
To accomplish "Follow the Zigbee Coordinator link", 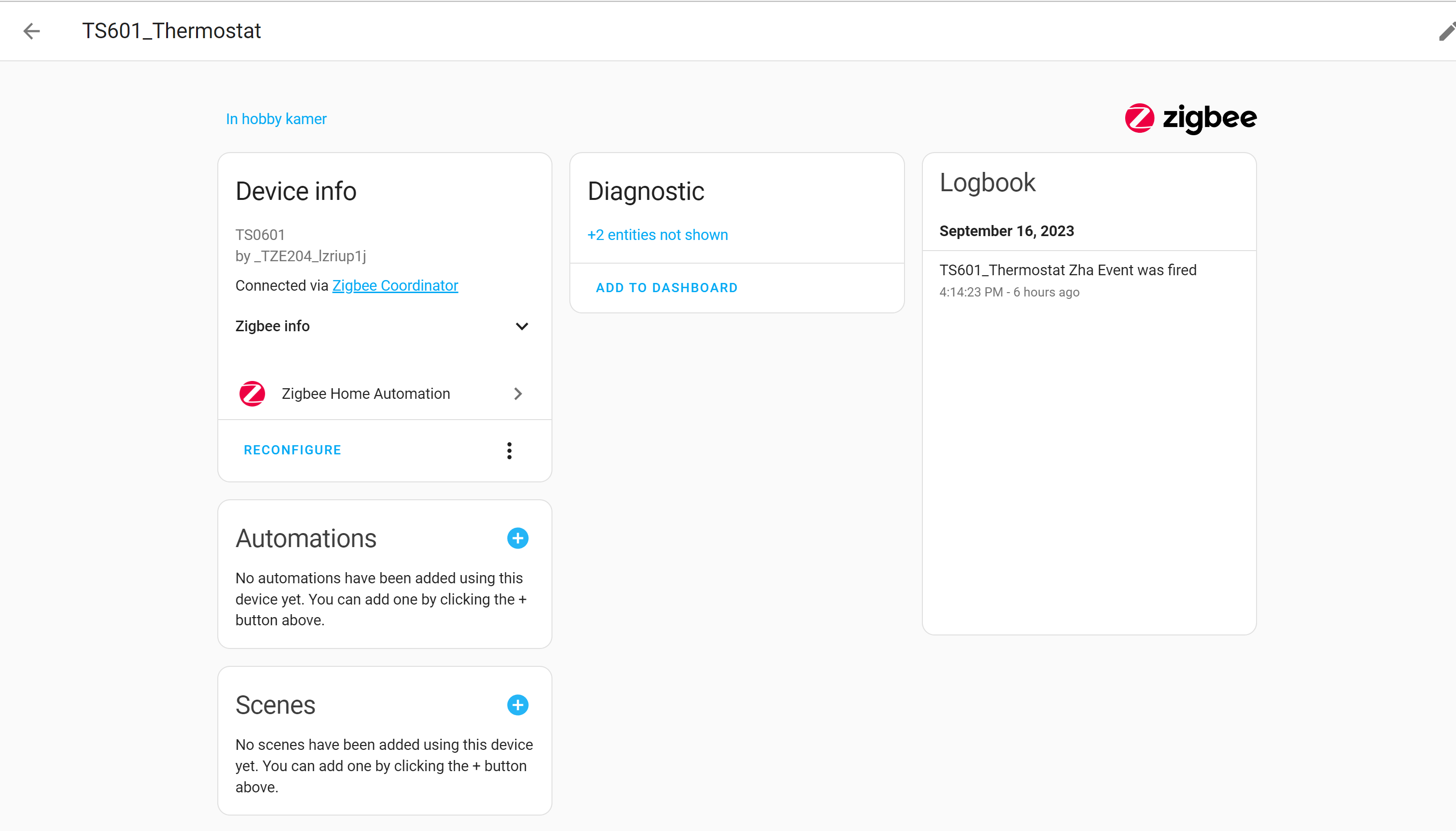I will click(395, 285).
